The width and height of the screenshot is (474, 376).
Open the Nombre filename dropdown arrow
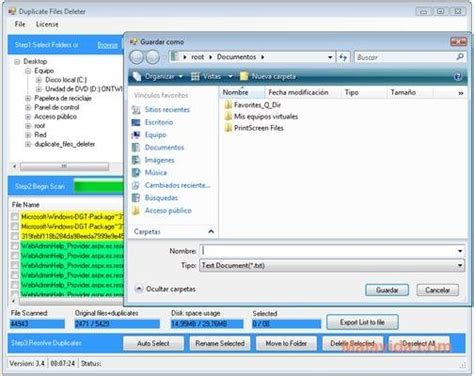[x=460, y=251]
